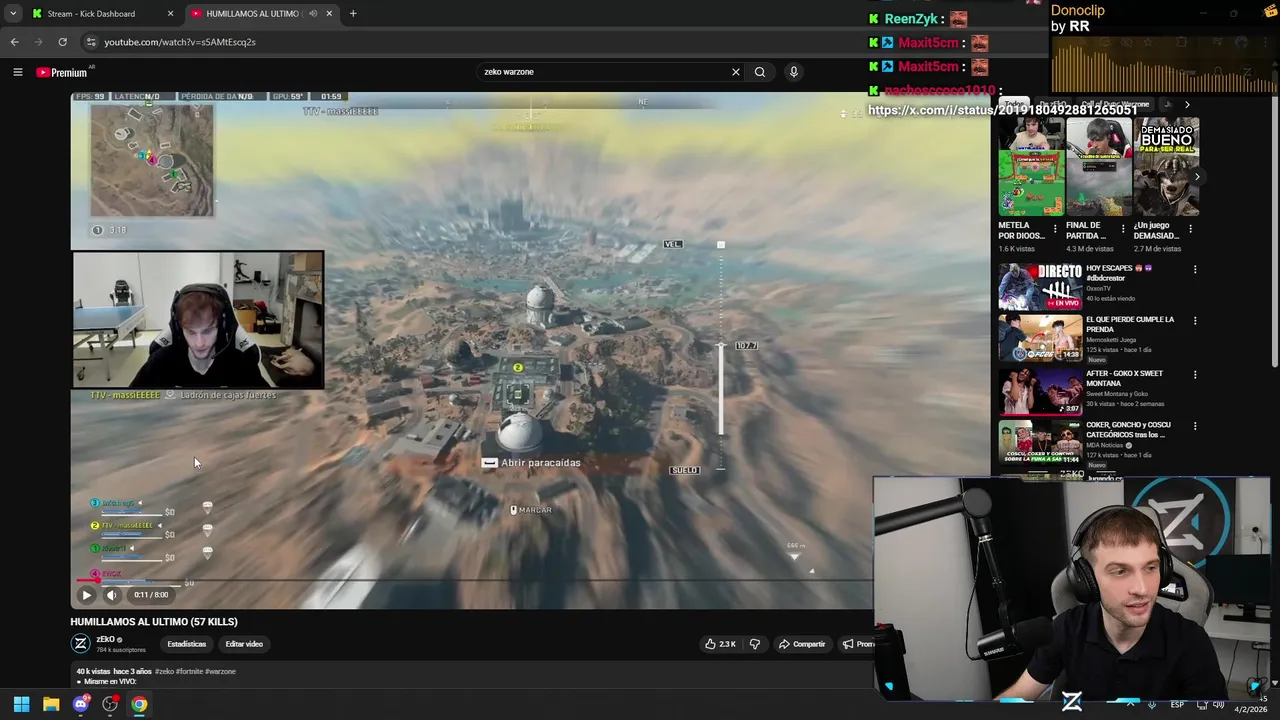1280x720 pixels.
Task: Open more options for 'HOY ESCAPES' video
Action: point(1195,269)
